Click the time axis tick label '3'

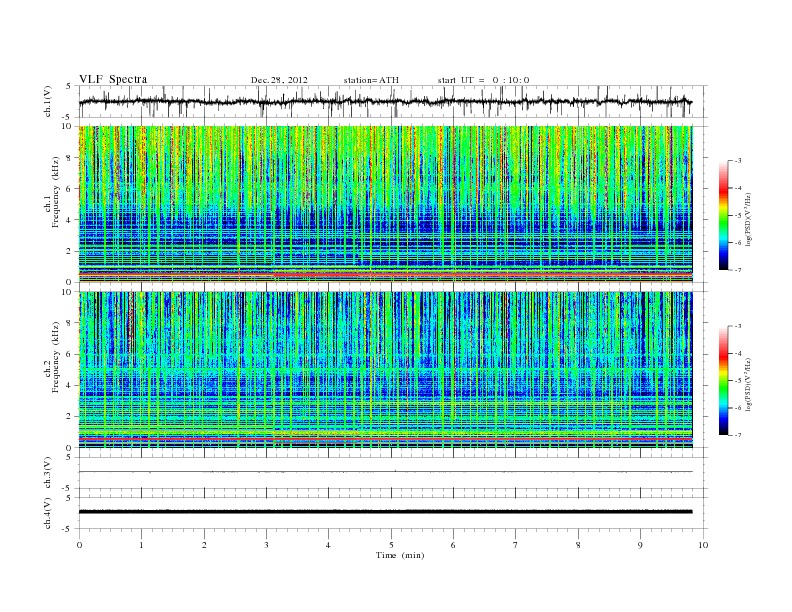point(266,545)
